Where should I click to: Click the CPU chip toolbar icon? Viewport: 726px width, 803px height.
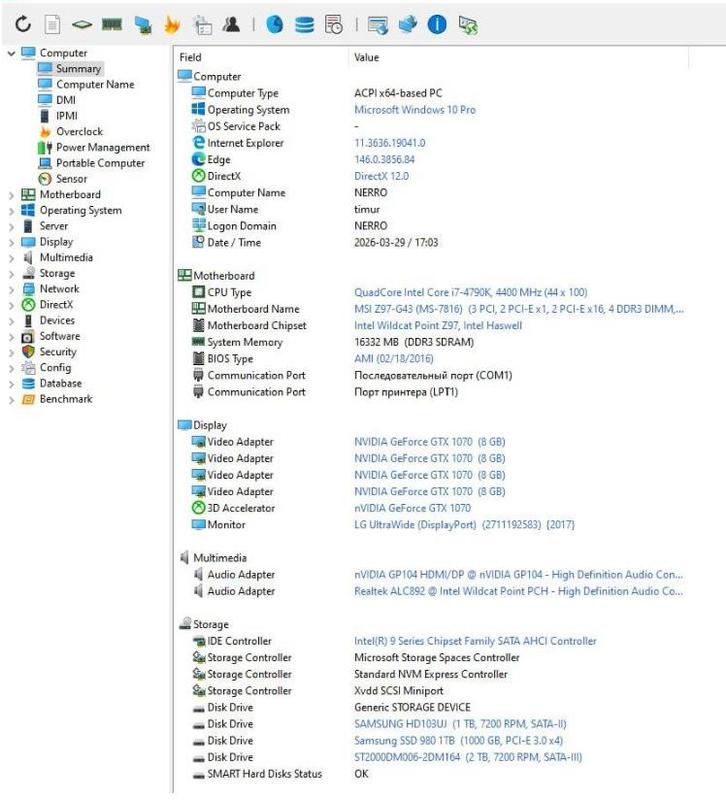point(82,24)
